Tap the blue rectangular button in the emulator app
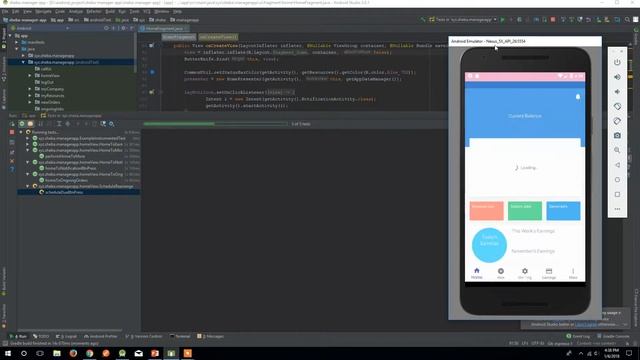 [563, 211]
